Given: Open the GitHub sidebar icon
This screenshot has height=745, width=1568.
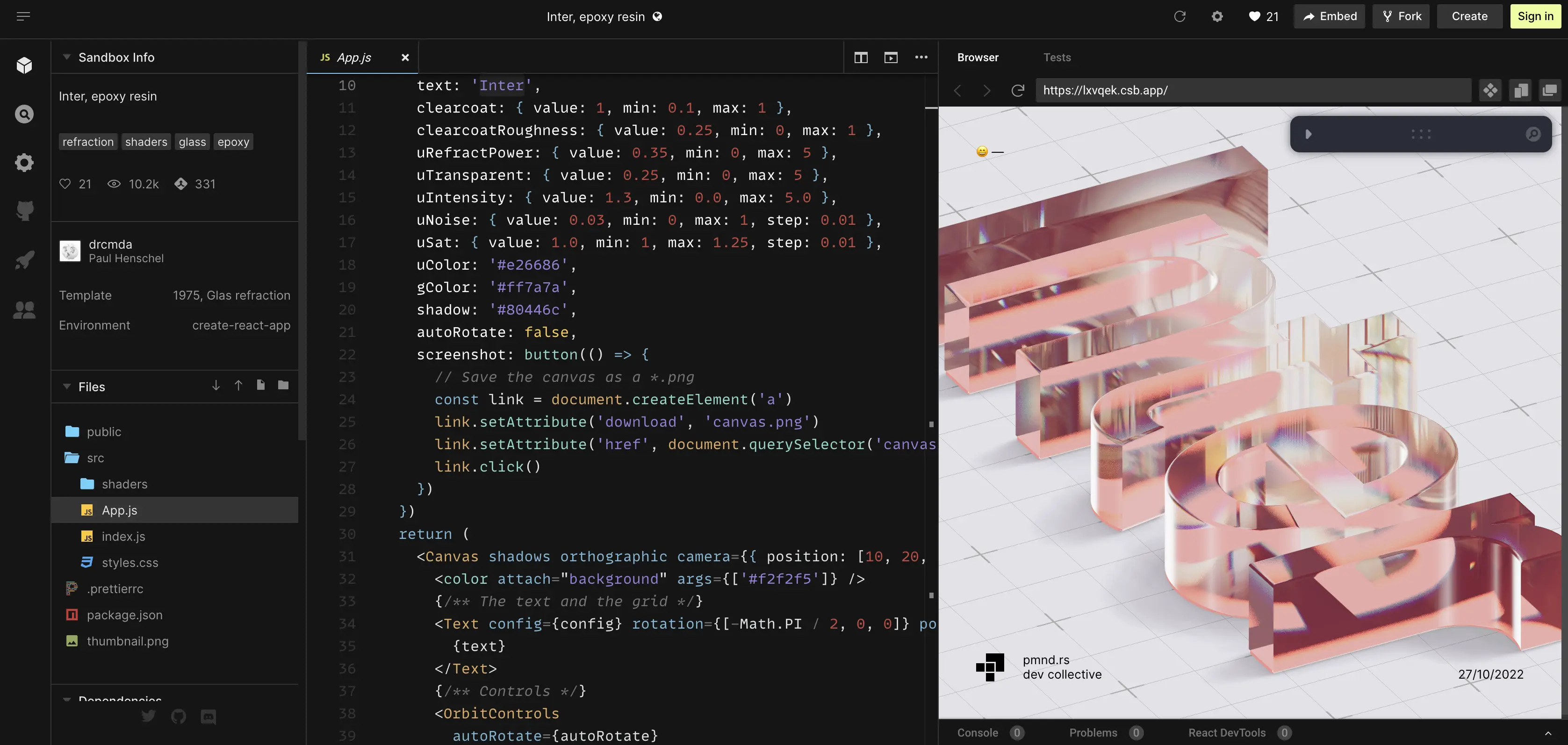Looking at the screenshot, I should coord(24,211).
